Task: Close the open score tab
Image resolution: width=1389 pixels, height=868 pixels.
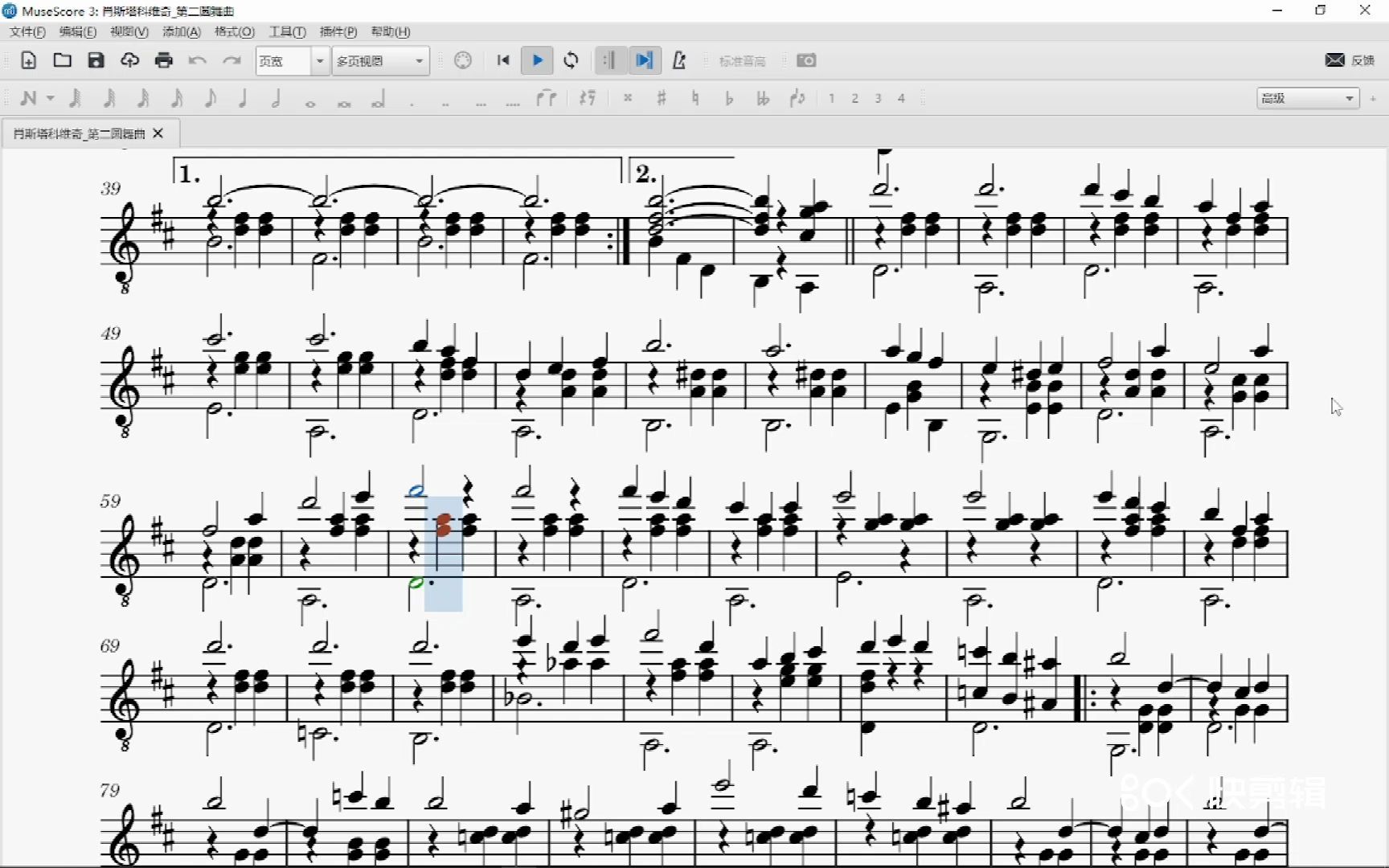Action: click(158, 133)
